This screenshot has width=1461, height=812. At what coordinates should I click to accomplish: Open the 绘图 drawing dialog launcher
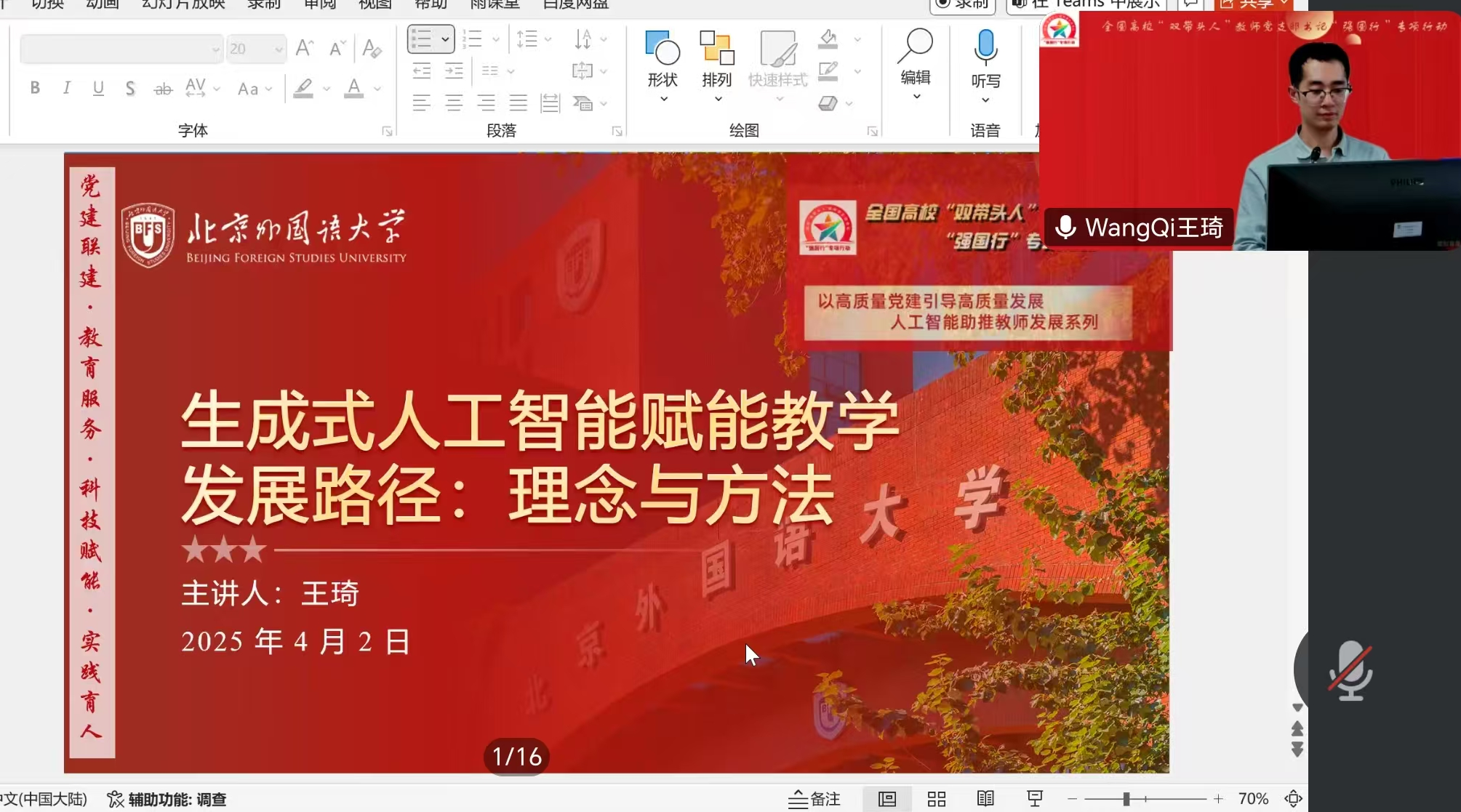[872, 131]
